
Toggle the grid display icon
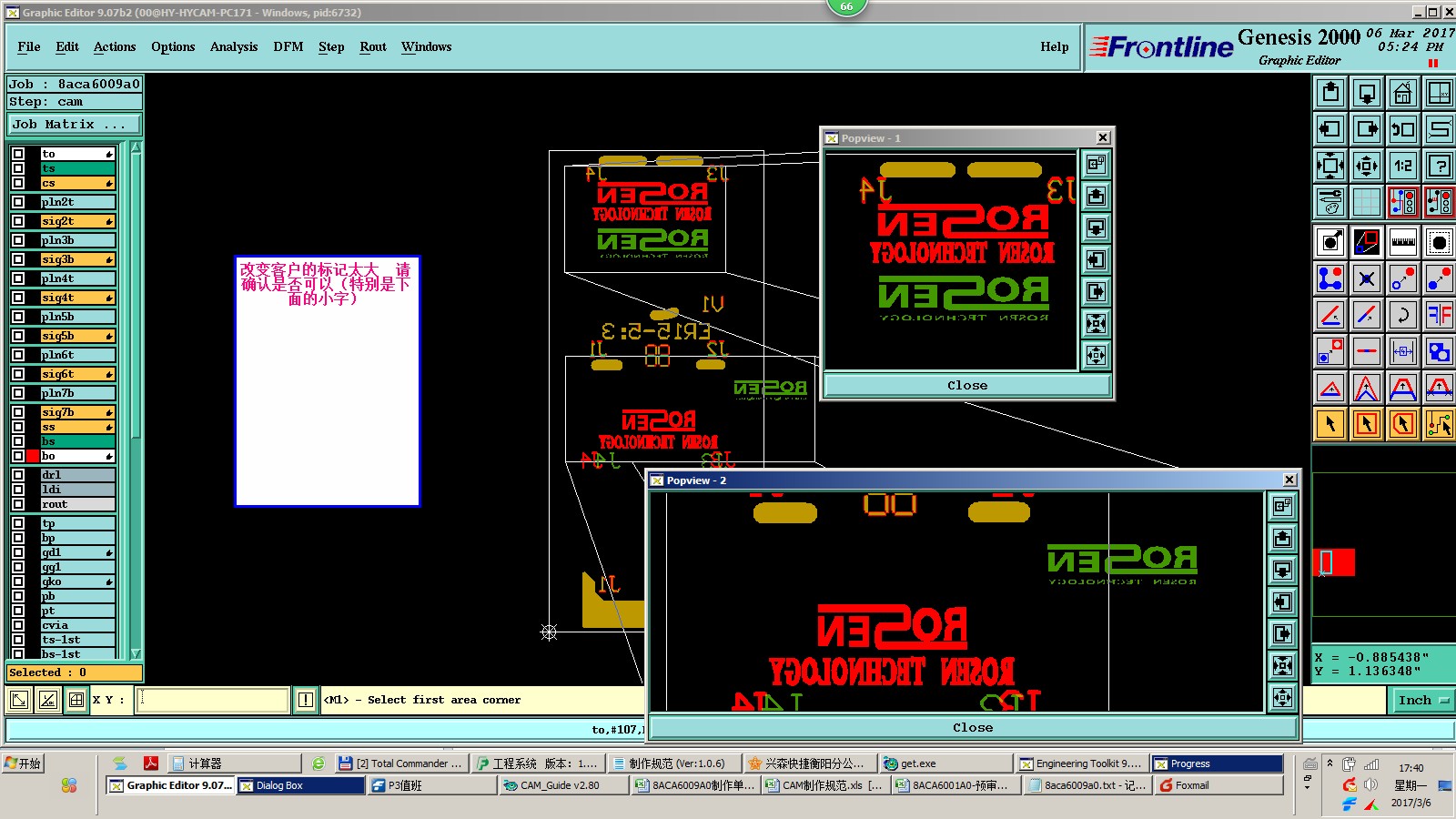tap(1367, 202)
